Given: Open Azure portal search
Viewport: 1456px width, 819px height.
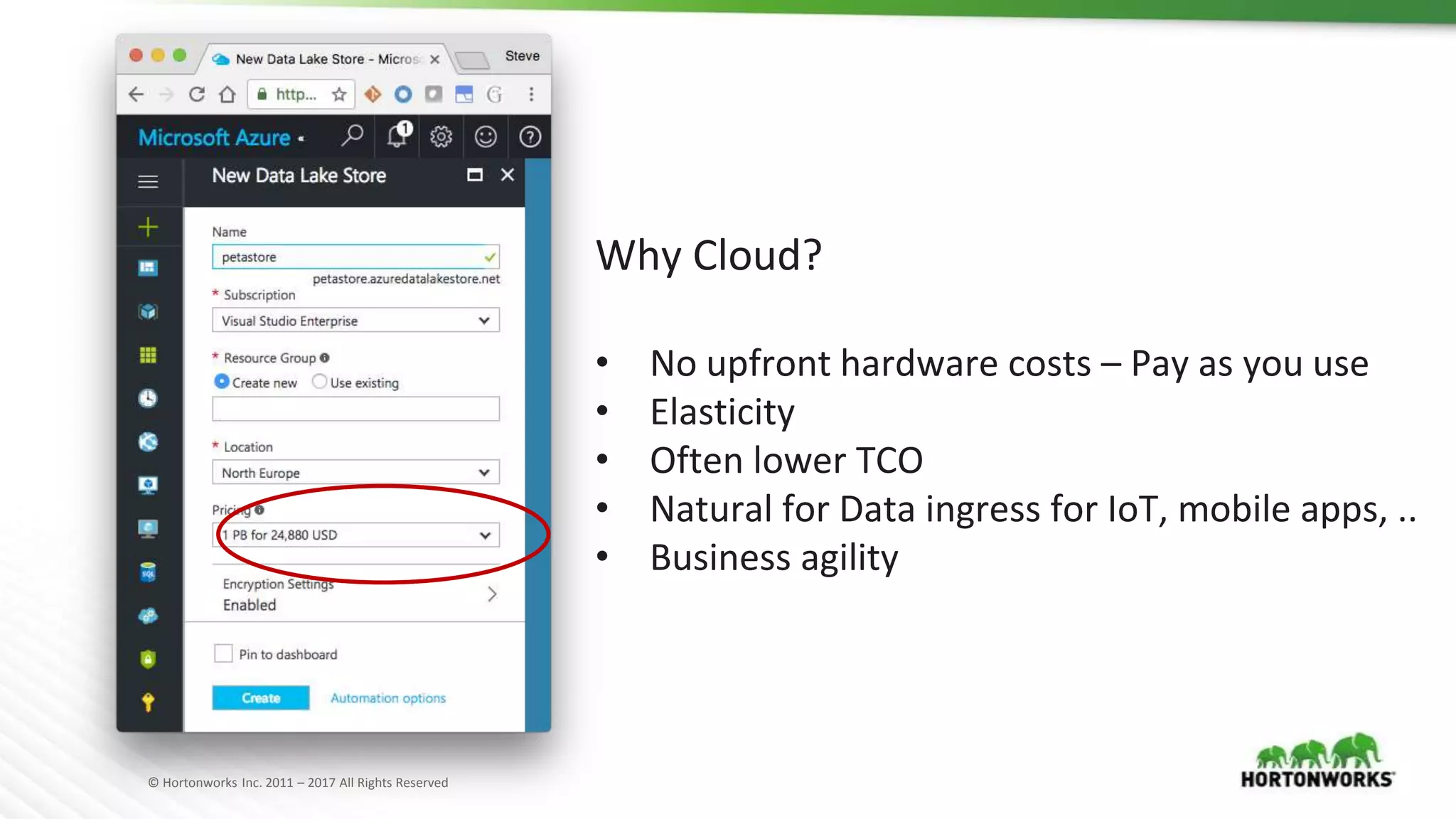Looking at the screenshot, I should click(x=352, y=136).
